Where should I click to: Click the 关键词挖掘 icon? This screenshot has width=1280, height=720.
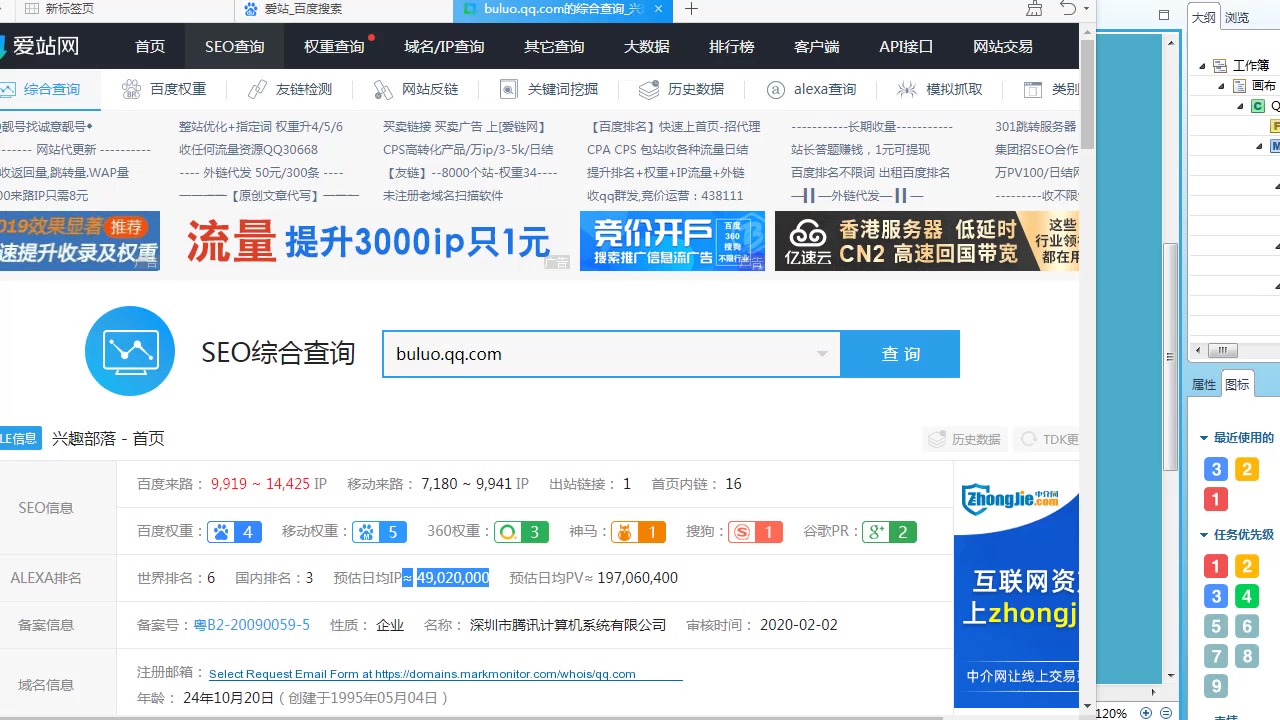coord(509,89)
